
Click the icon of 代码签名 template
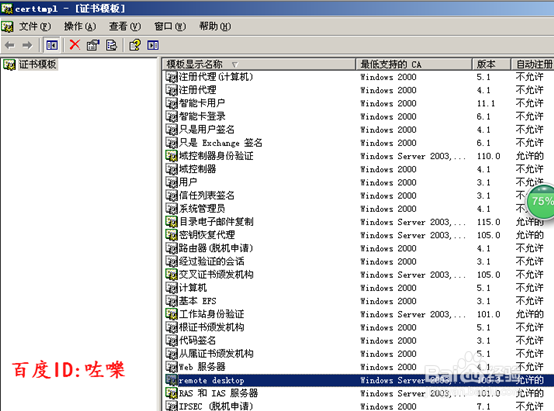(x=171, y=341)
